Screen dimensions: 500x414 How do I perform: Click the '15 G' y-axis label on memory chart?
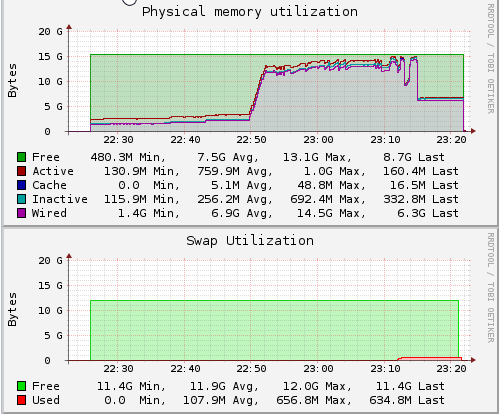50,57
